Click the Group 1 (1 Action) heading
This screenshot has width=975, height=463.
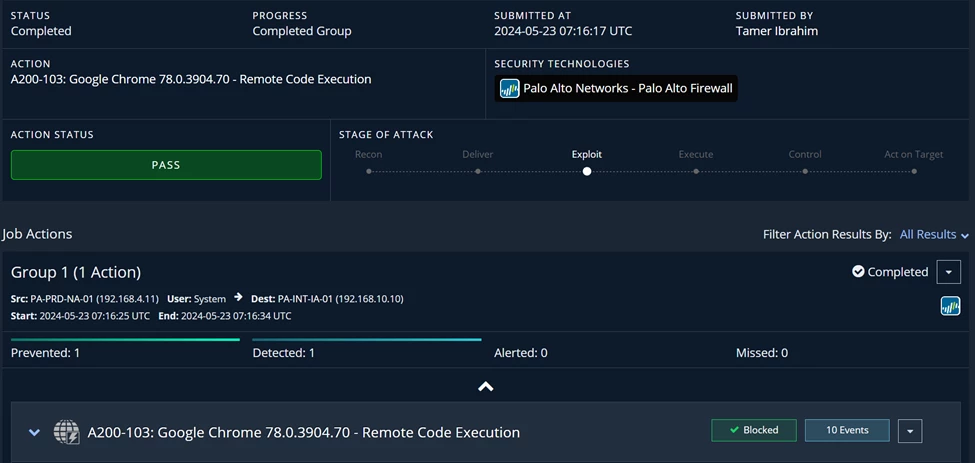76,272
